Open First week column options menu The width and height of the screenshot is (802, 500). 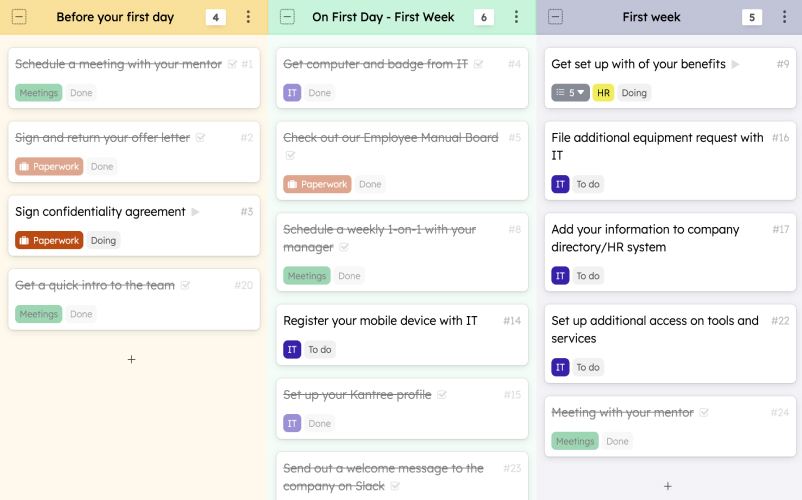(784, 17)
